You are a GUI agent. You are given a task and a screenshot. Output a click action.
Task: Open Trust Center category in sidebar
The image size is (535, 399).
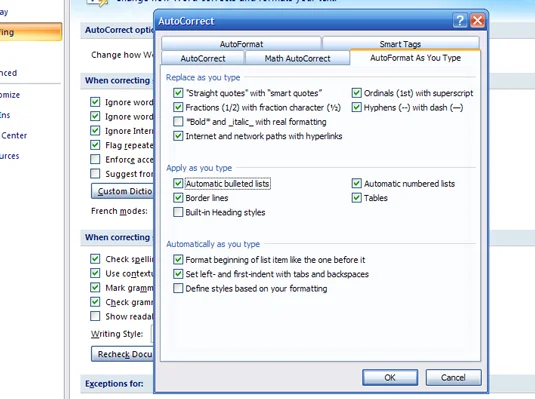pyautogui.click(x=14, y=136)
